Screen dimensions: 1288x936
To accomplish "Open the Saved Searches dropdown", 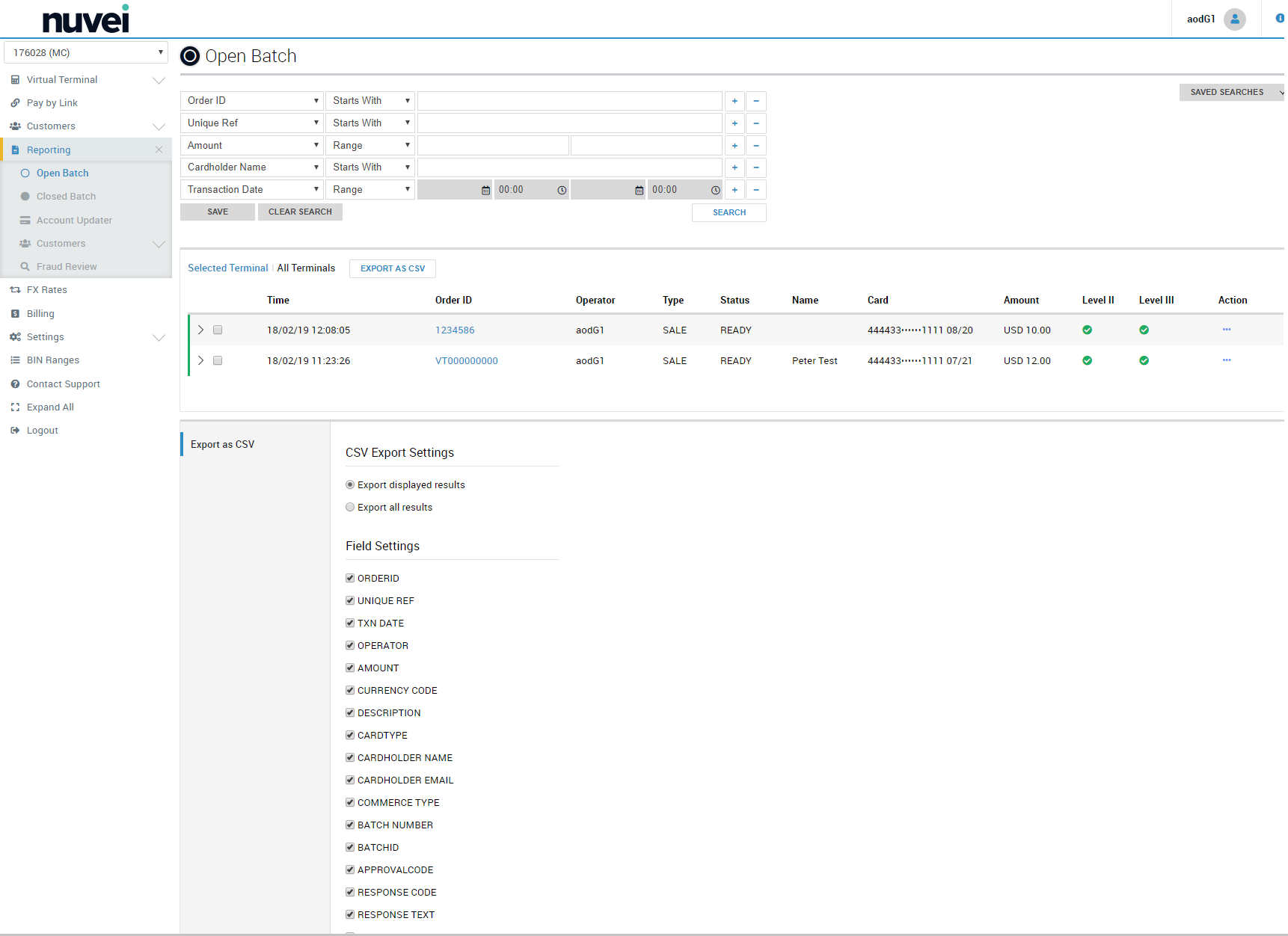I will click(1231, 93).
